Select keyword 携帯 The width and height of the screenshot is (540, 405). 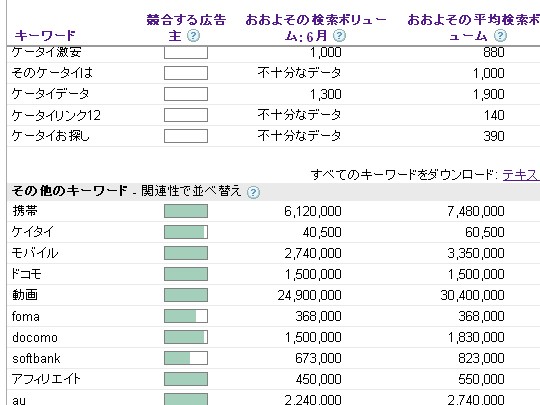coord(25,211)
